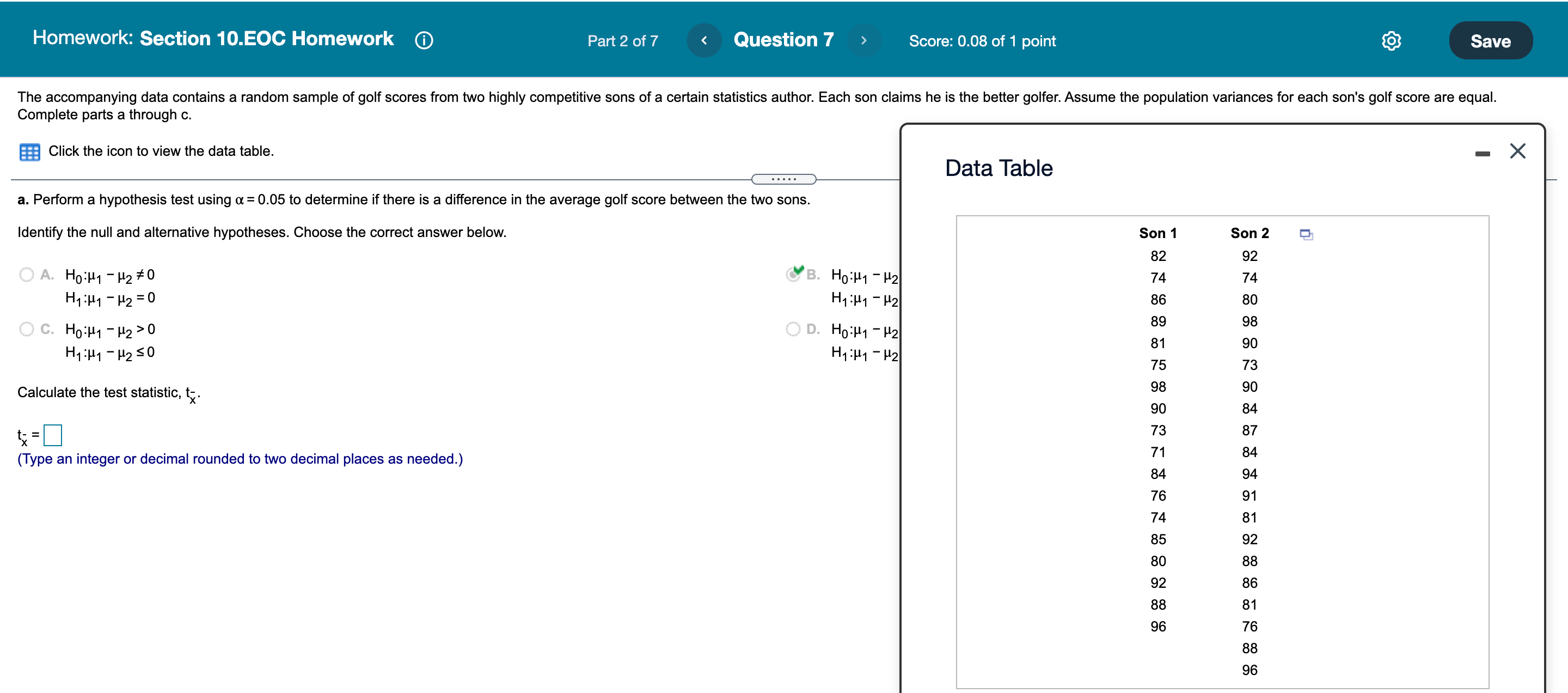Click the dotted divider expander handle
This screenshot has width=1568, height=693.
click(x=783, y=179)
